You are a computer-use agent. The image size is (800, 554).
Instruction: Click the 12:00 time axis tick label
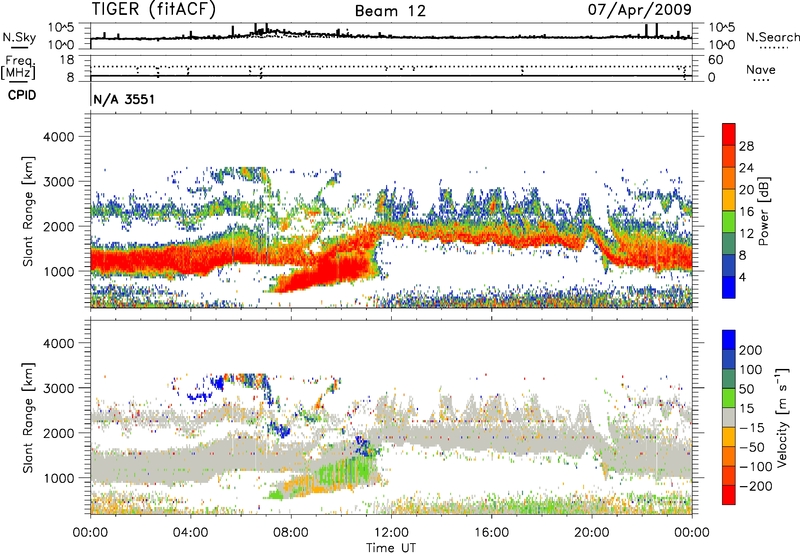point(391,533)
